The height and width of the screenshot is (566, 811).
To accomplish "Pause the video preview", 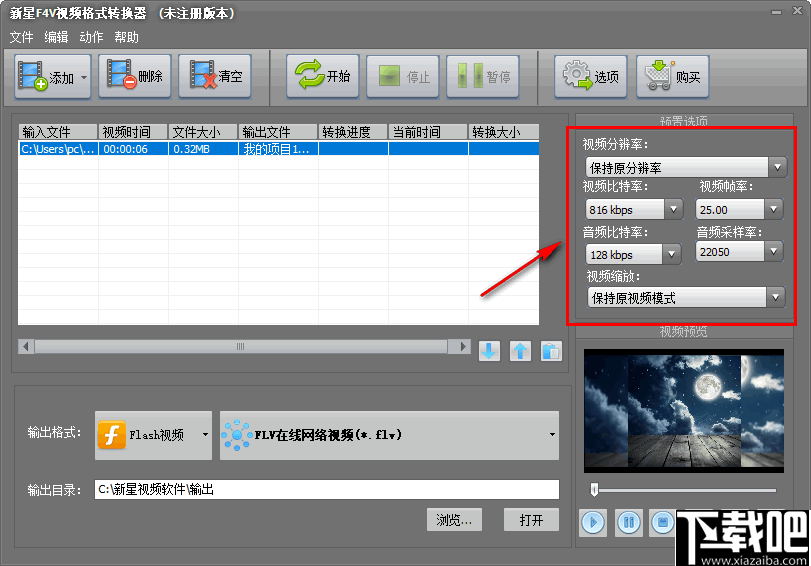I will (x=628, y=522).
